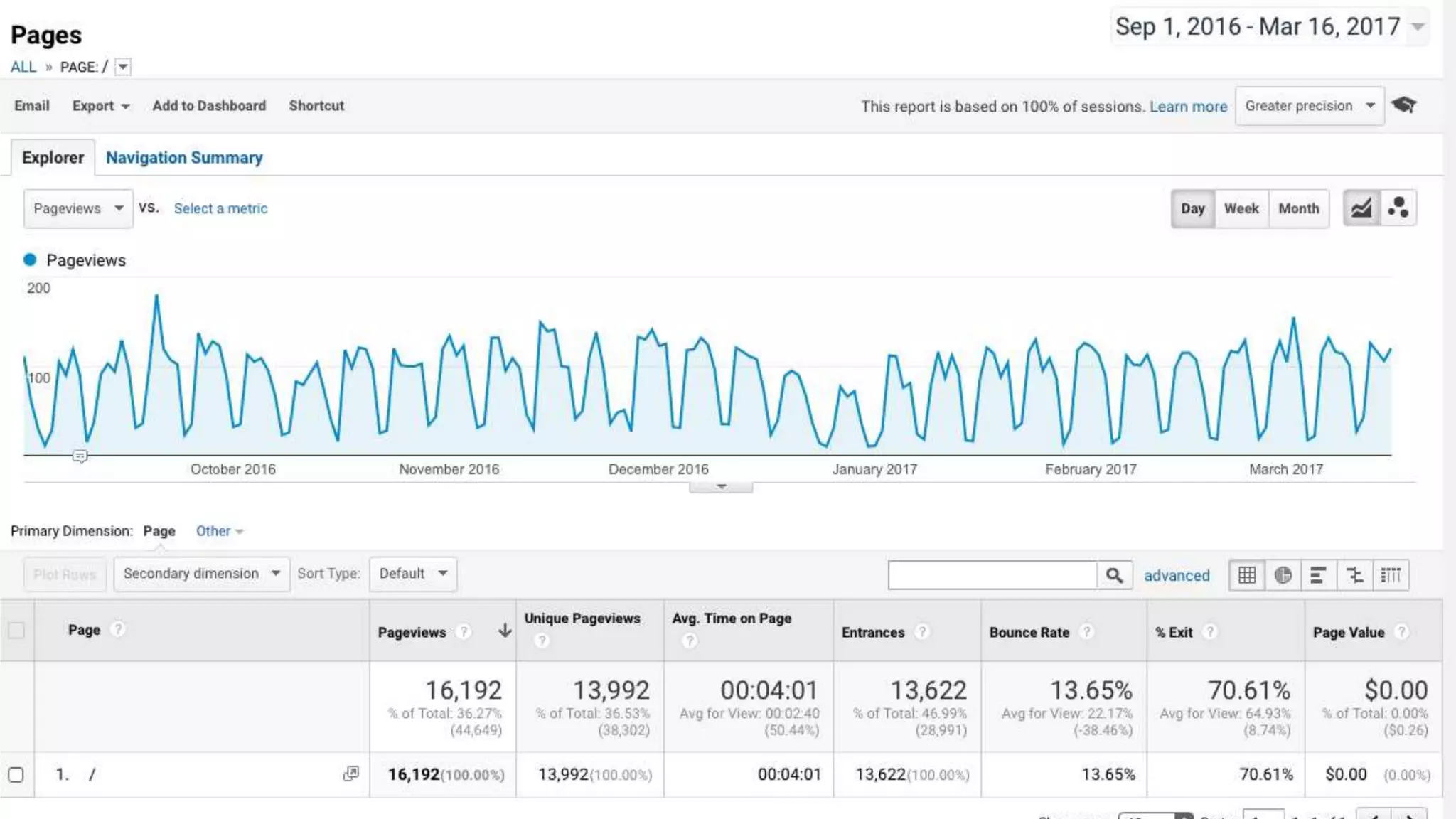Open row 1 page link in new window
Screen dimensions: 1456x819
click(x=350, y=773)
